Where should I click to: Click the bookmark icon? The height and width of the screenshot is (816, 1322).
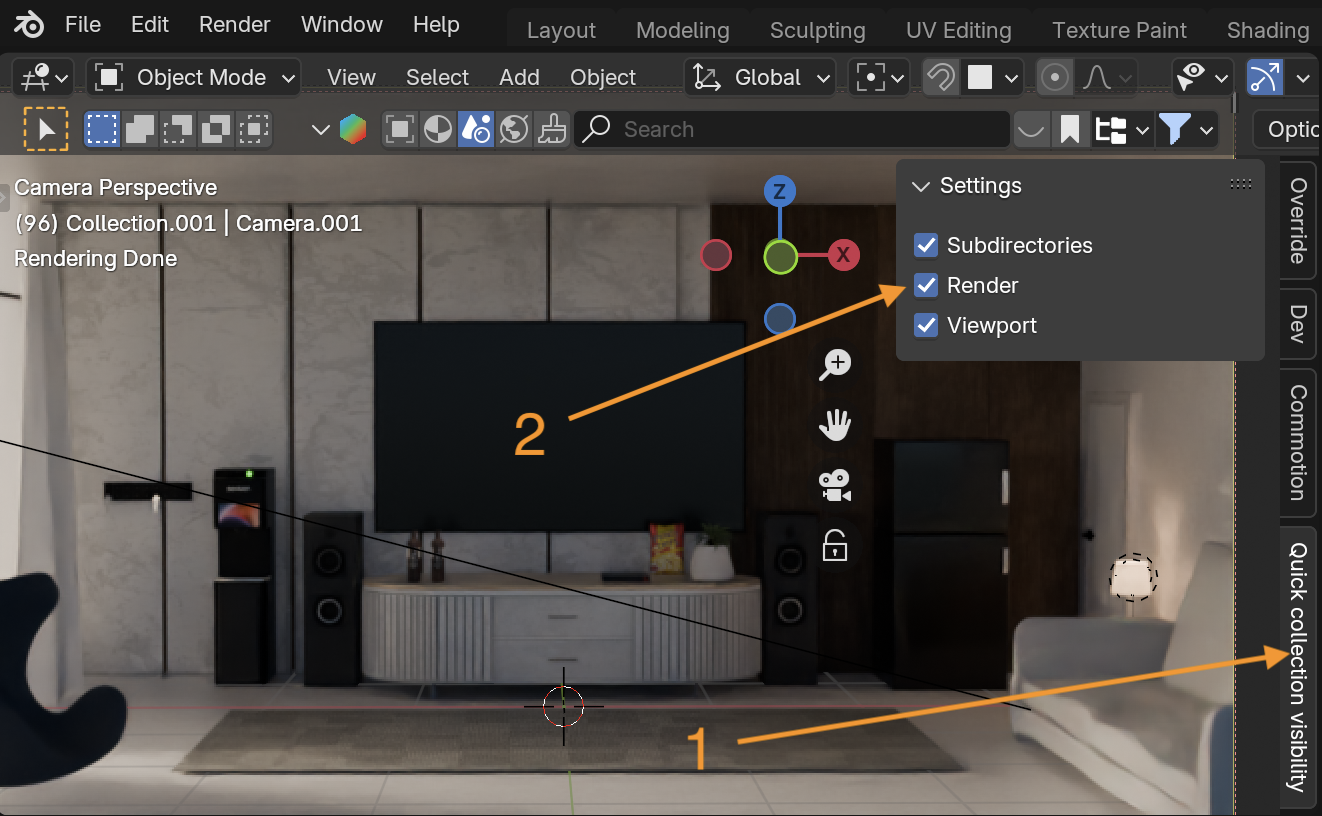click(x=1069, y=129)
